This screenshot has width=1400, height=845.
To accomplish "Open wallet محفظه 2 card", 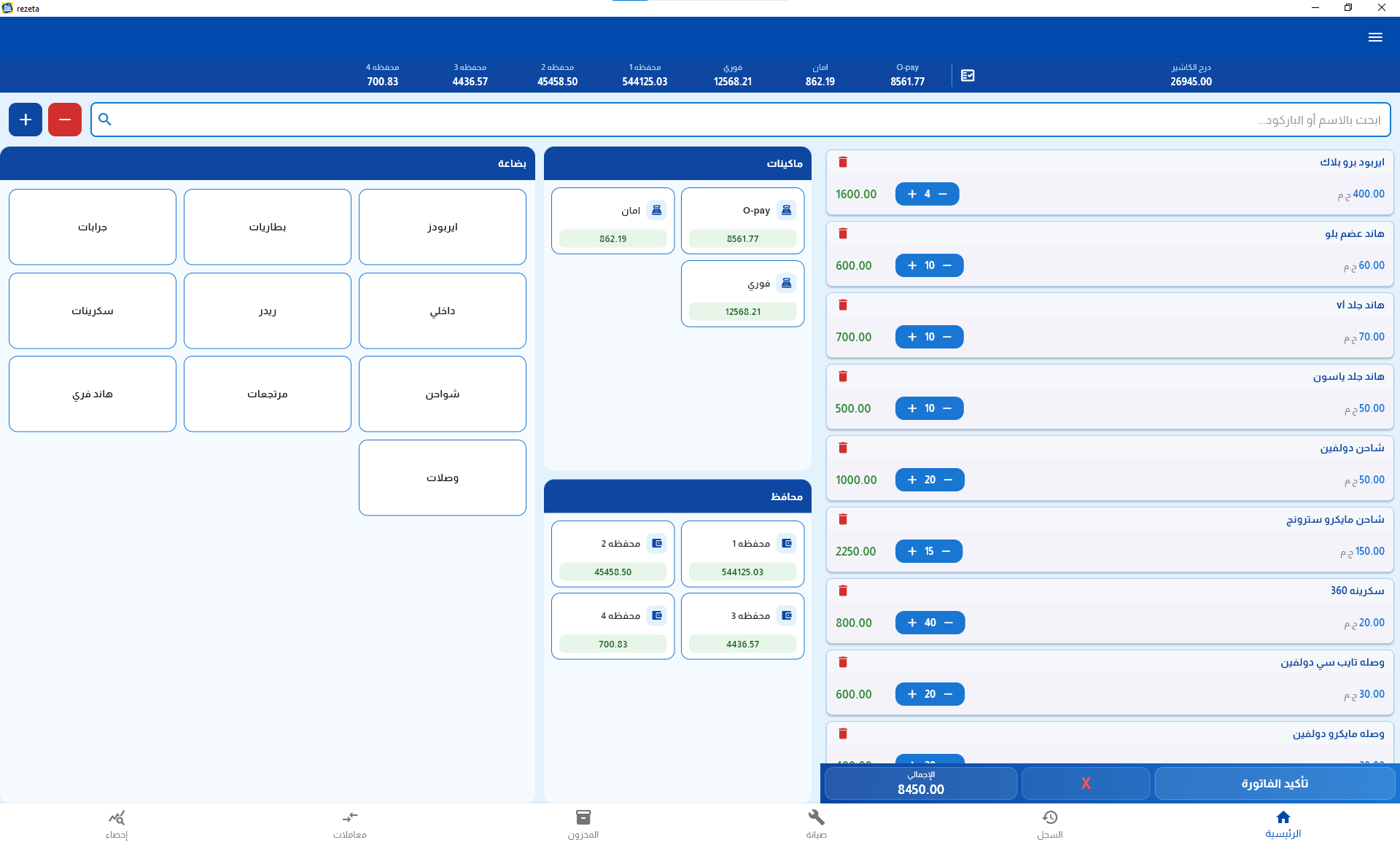I will [x=612, y=554].
